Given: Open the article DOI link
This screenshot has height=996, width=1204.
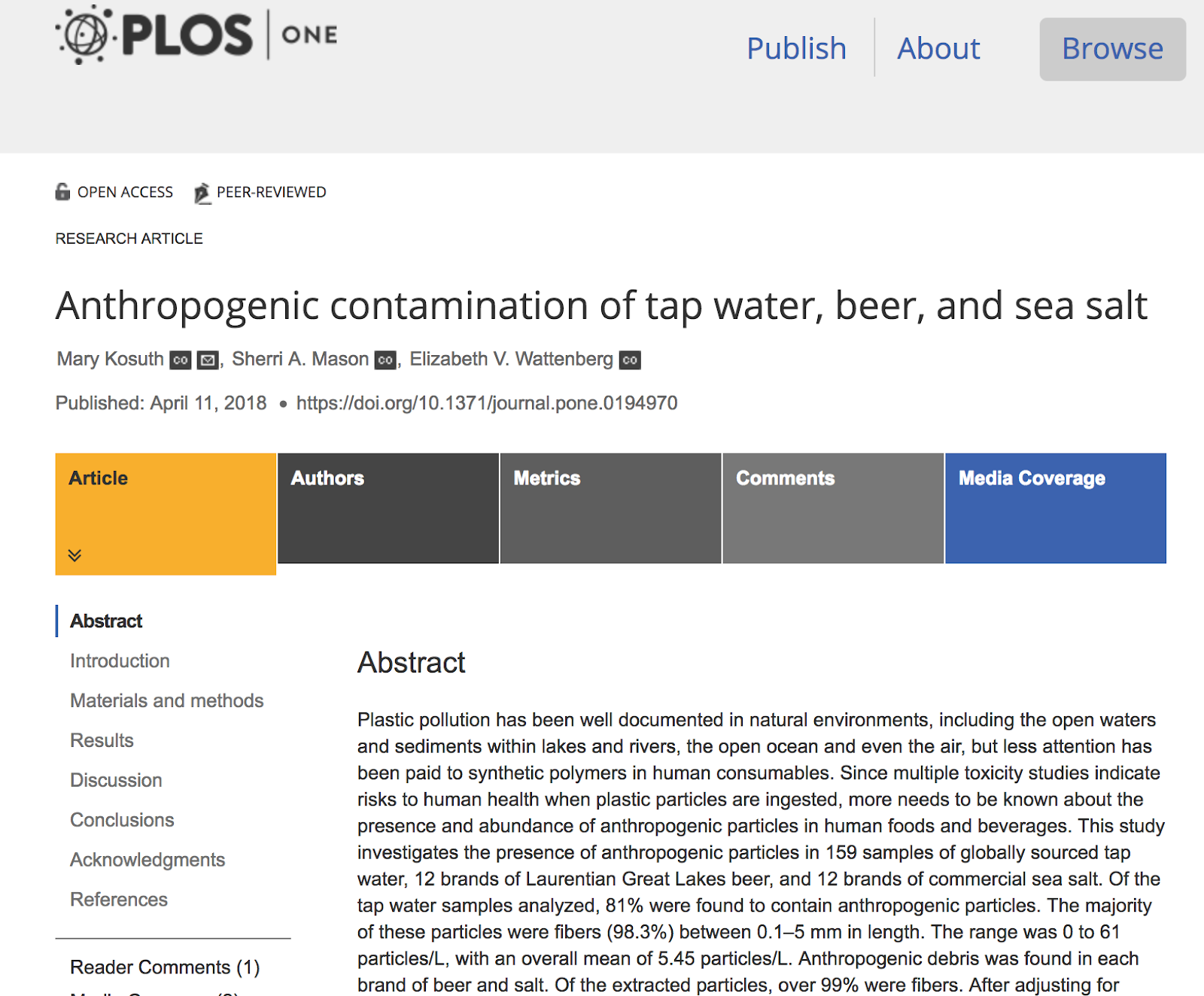Looking at the screenshot, I should click(486, 403).
